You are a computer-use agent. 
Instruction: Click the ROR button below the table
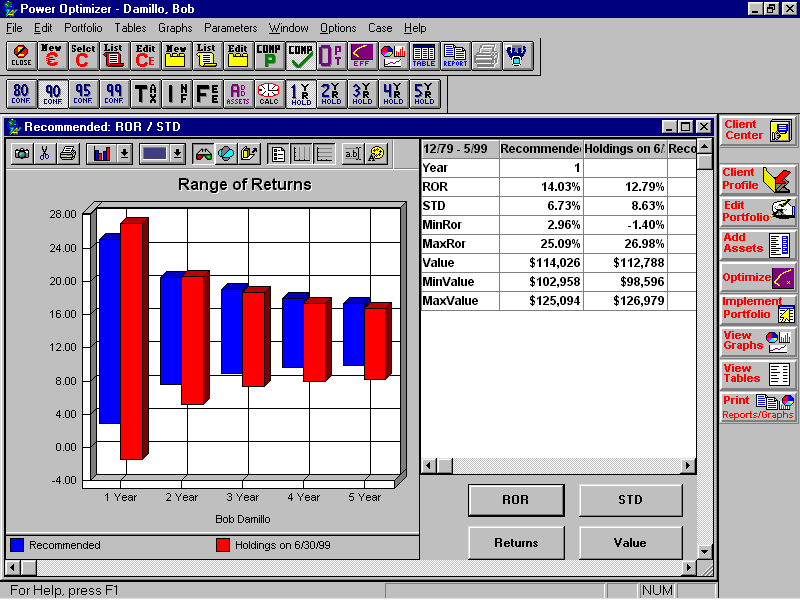(516, 500)
